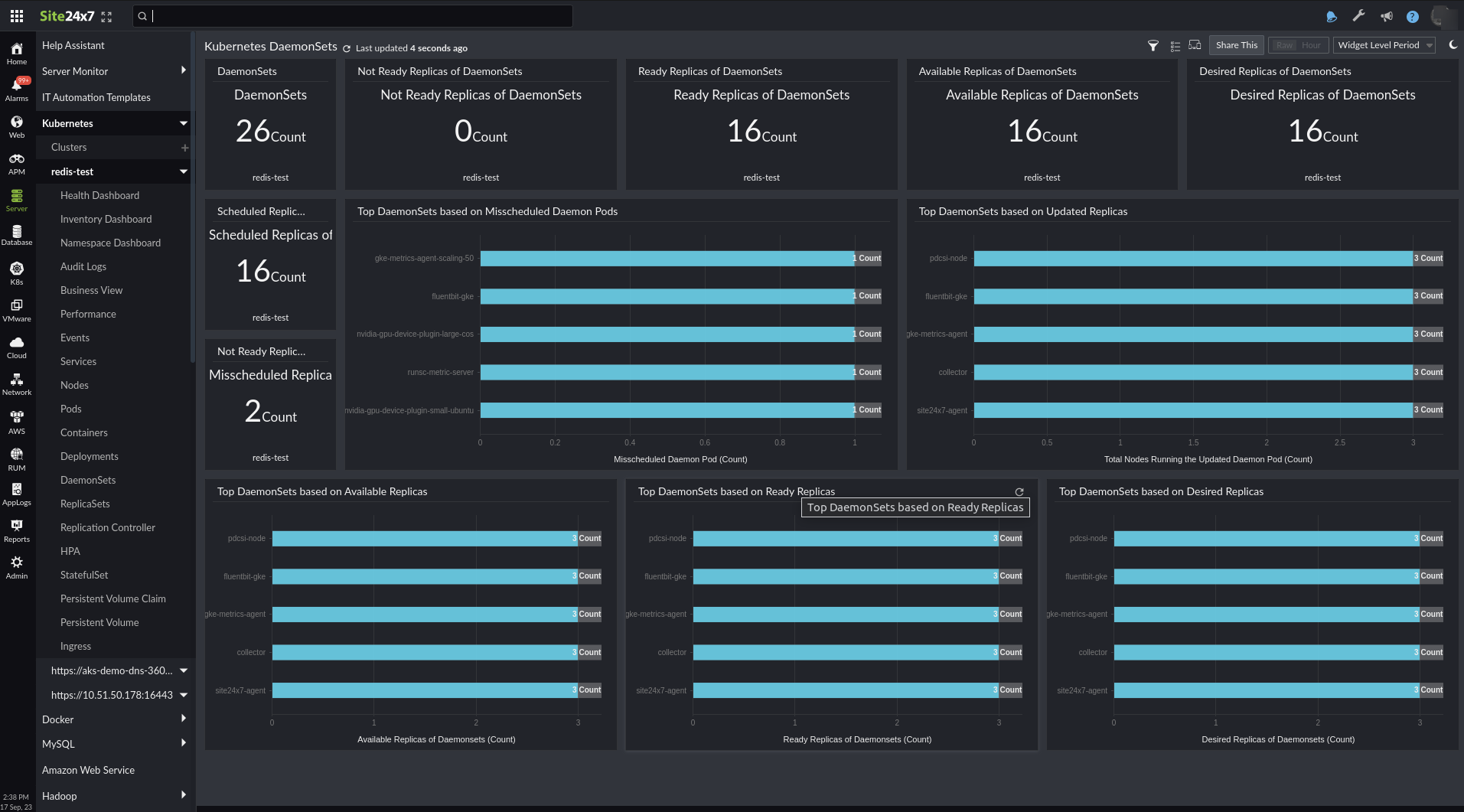The height and width of the screenshot is (812, 1464).
Task: Click the pdcsi-node bar in Updated Replicas chart
Action: pos(1192,259)
